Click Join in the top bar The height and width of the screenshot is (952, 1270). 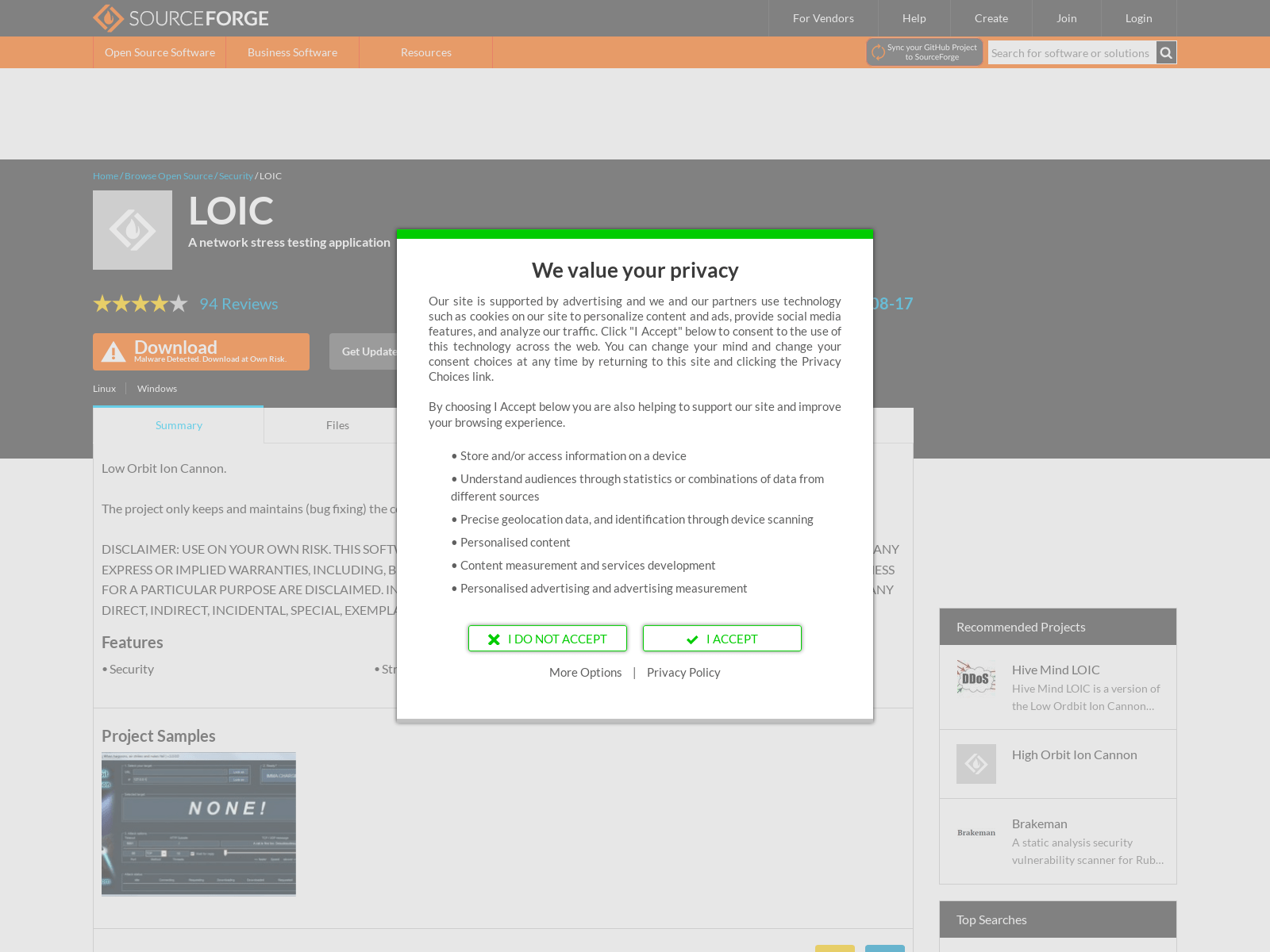coord(1067,18)
